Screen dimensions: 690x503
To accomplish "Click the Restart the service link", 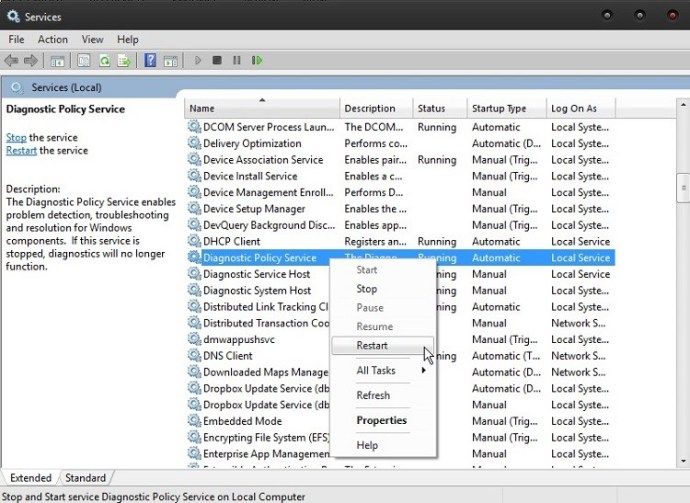I will 22,151.
